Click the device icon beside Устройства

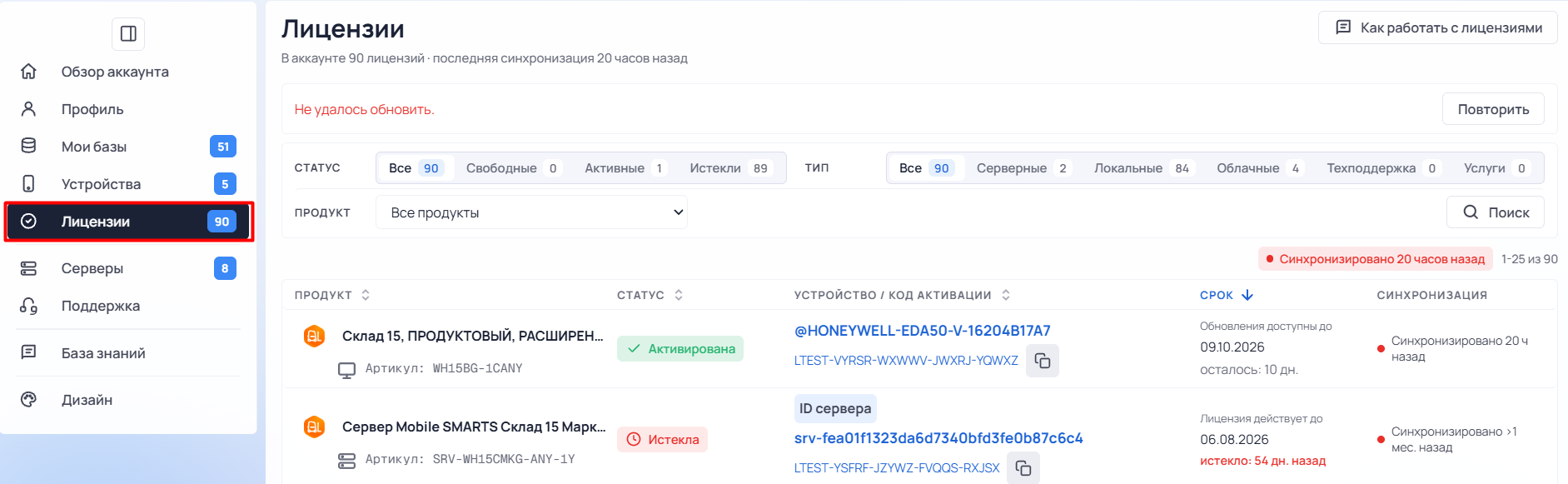(x=28, y=183)
